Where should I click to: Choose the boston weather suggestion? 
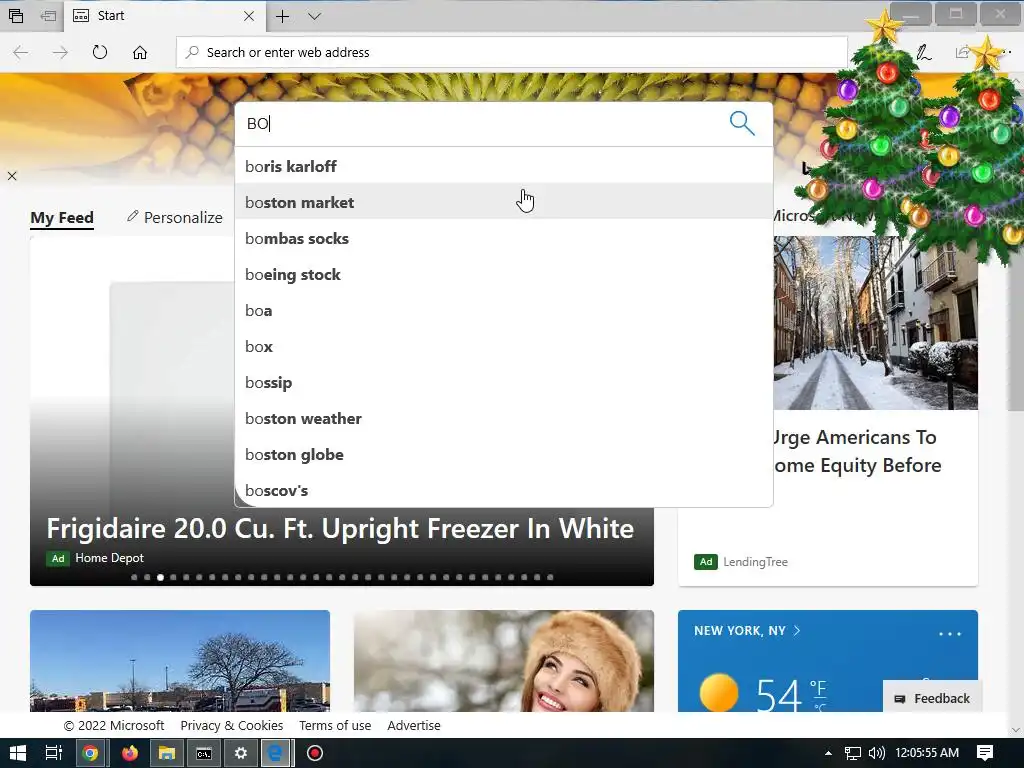504,418
